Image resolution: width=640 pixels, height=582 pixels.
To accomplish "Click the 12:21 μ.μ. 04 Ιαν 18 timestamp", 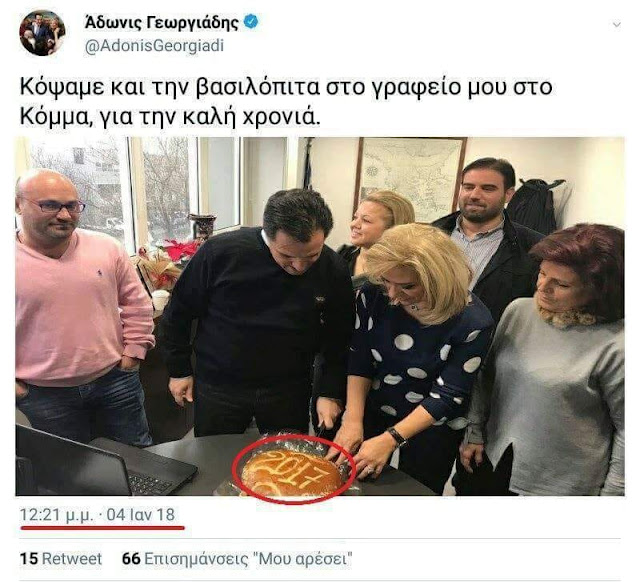I will [x=98, y=515].
